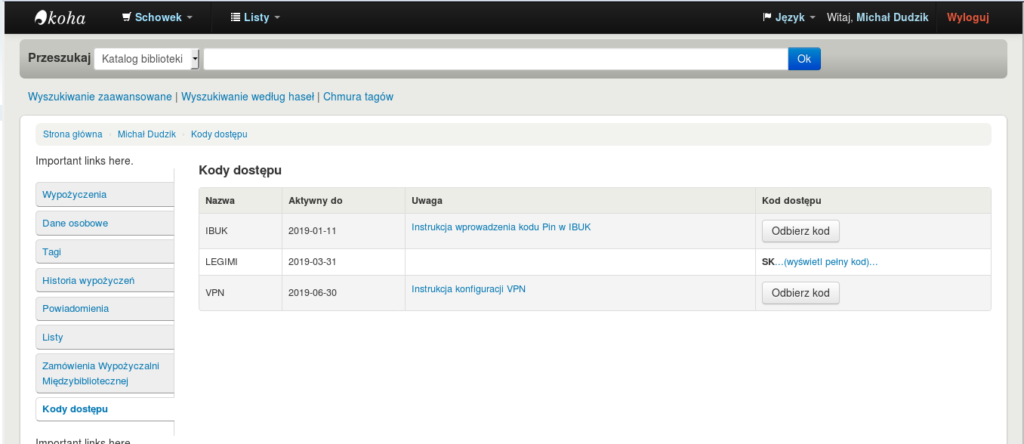Show the full LEGIMI access code
Image resolution: width=1024 pixels, height=444 pixels.
pos(830,262)
